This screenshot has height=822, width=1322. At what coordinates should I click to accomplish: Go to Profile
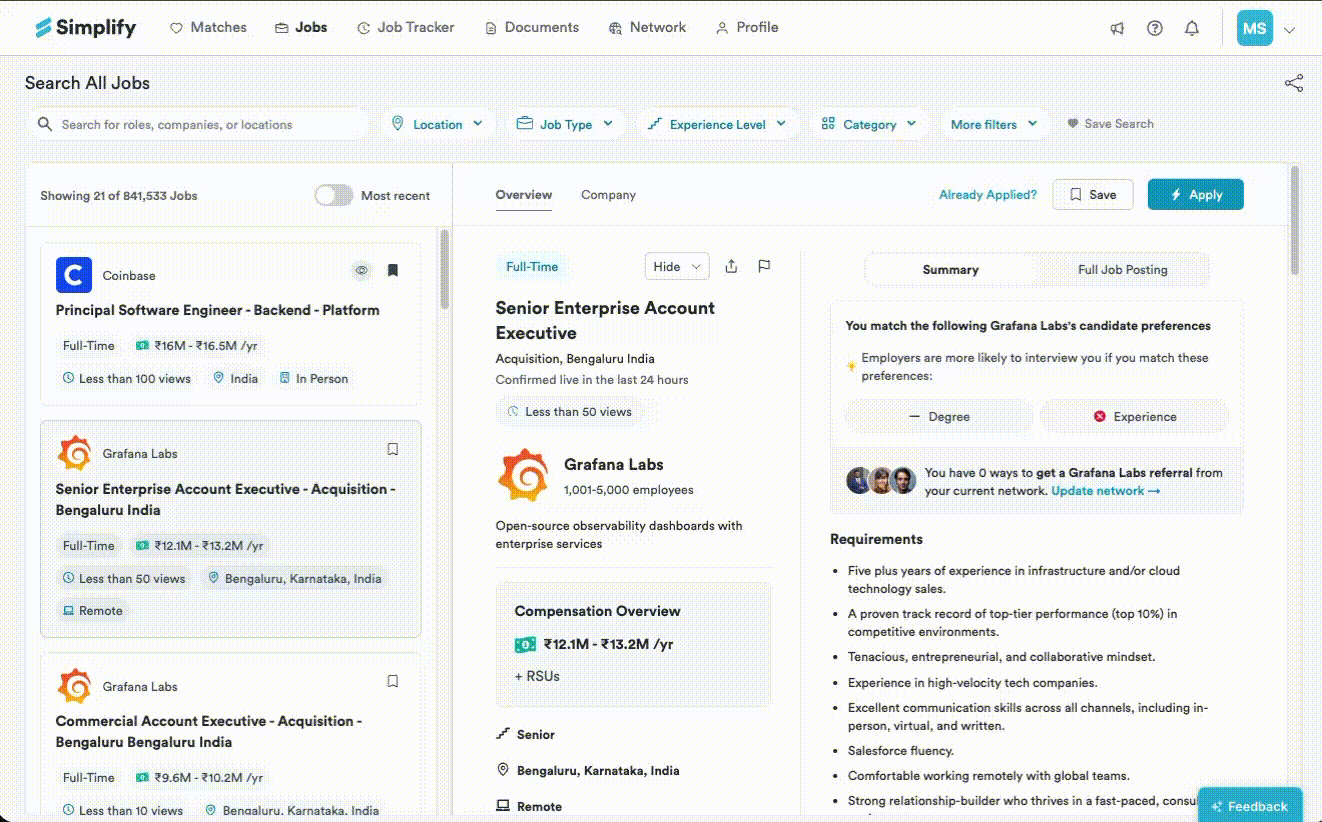(x=747, y=28)
